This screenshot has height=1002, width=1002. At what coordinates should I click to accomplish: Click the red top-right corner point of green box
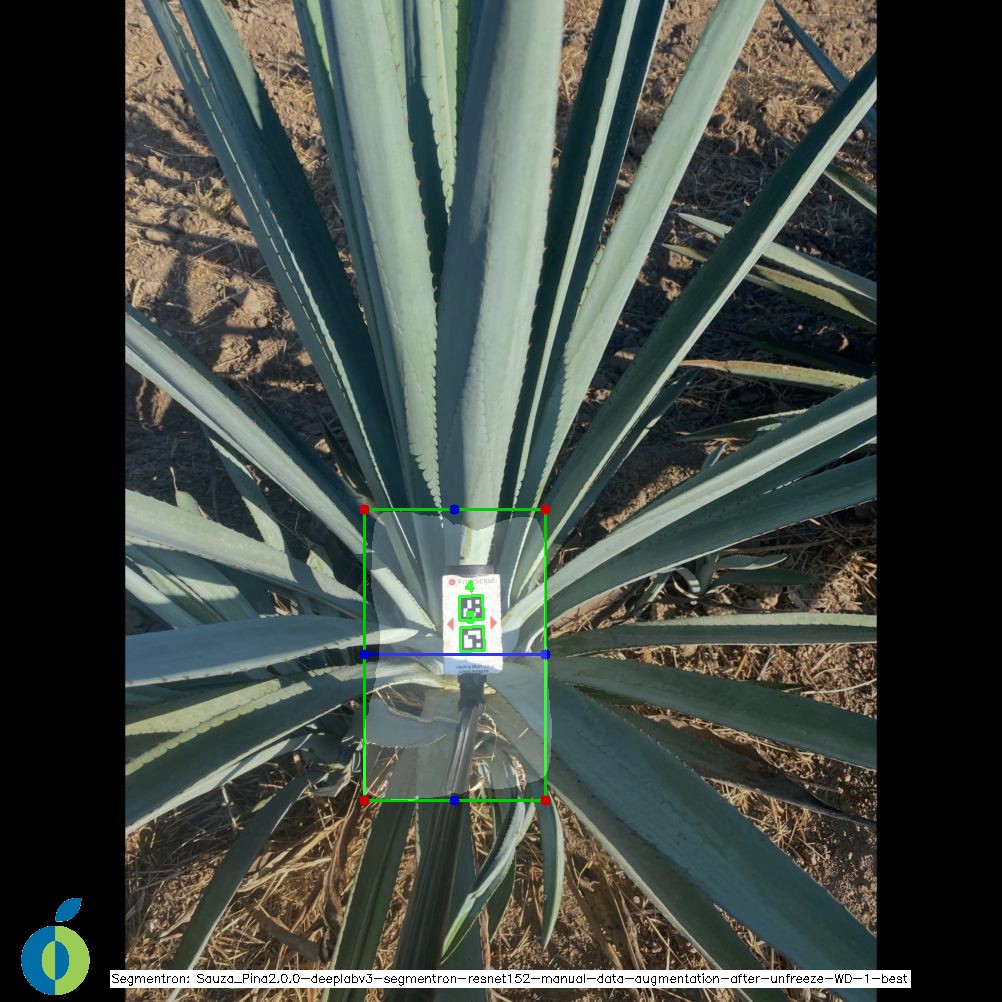545,509
